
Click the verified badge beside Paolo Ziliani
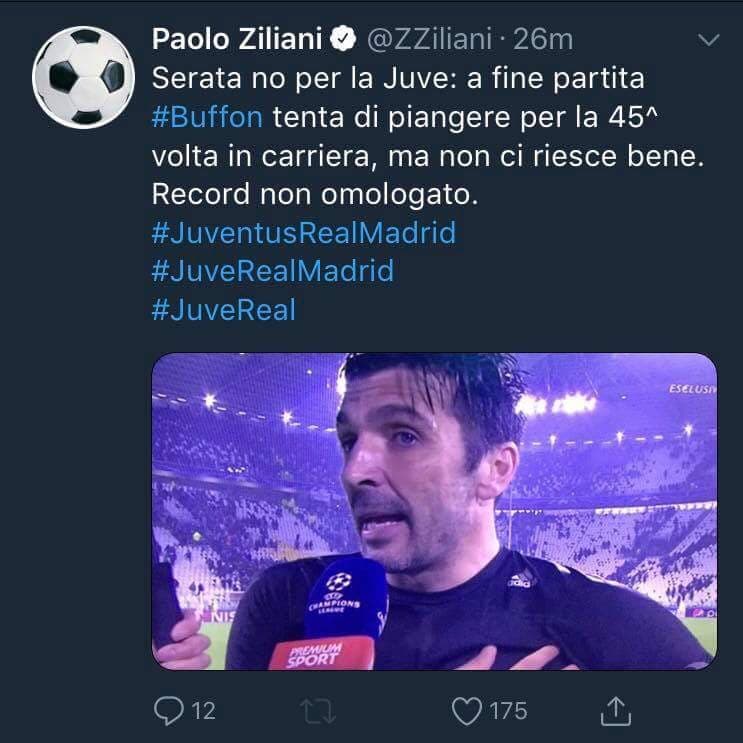tap(342, 40)
